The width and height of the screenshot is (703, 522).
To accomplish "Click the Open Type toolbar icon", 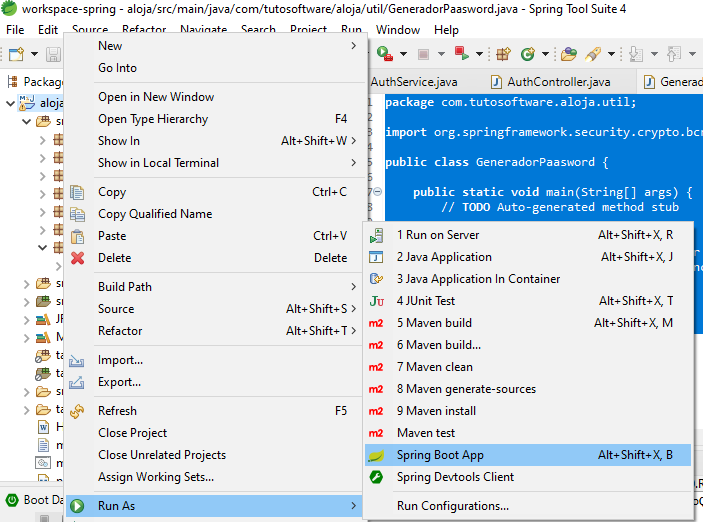I will tap(568, 54).
